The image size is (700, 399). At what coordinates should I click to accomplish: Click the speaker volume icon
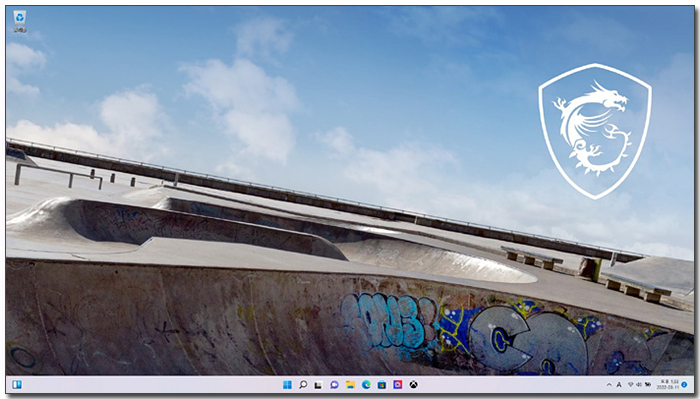point(638,384)
